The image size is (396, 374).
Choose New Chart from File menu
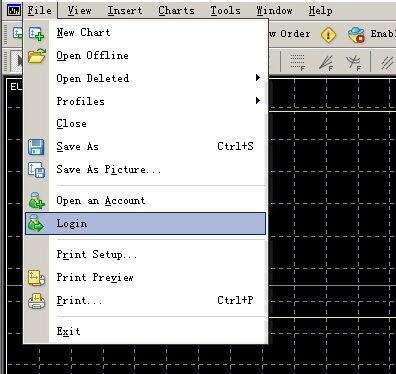[x=146, y=33]
